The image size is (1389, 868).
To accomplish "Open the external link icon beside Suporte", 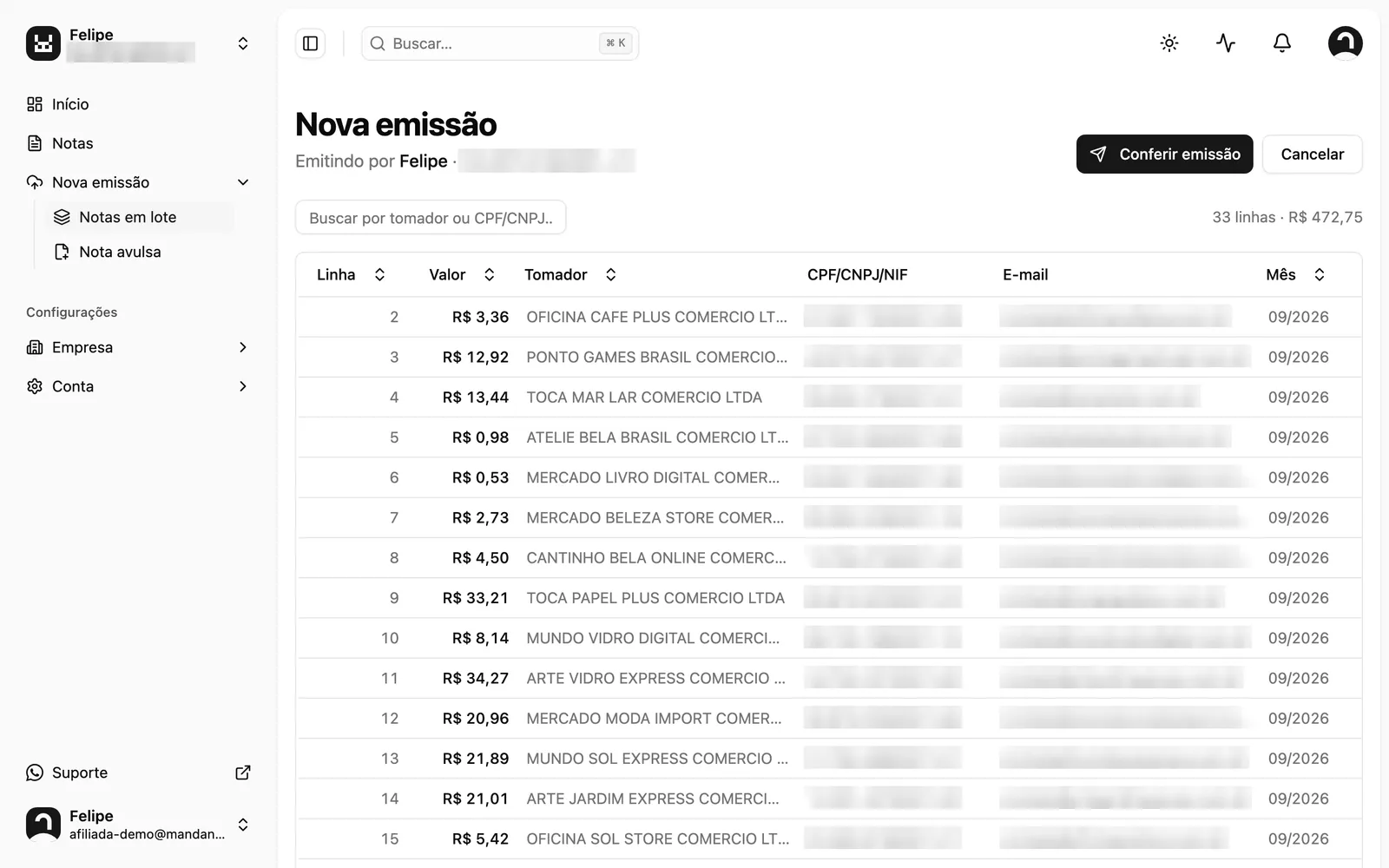I will pos(243,773).
